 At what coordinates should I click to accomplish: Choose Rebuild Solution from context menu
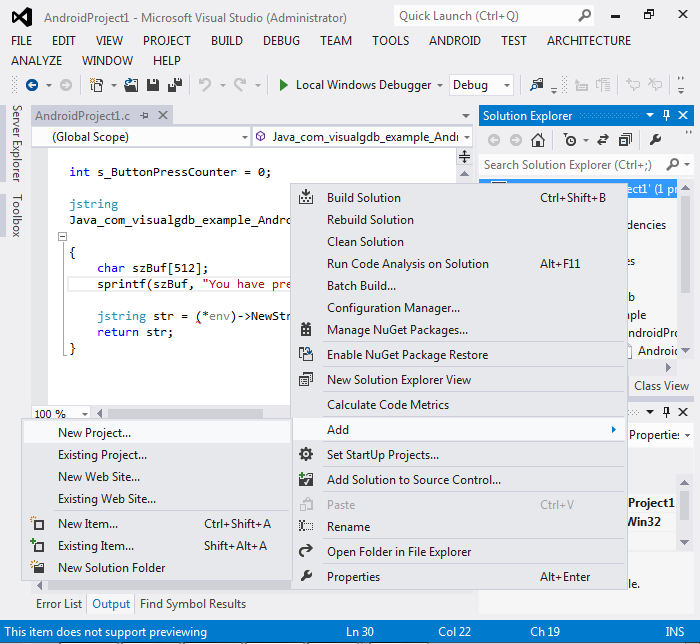pos(370,220)
